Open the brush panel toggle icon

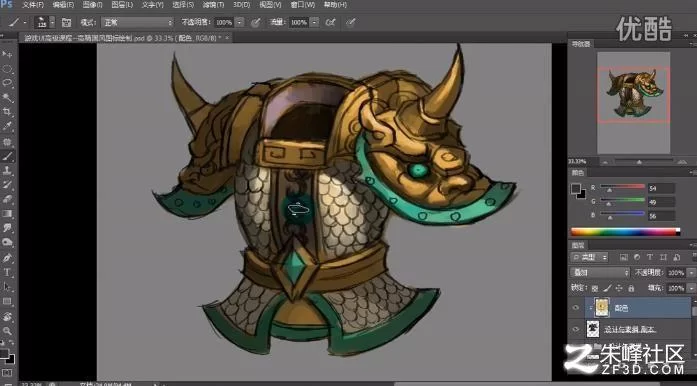[66, 22]
